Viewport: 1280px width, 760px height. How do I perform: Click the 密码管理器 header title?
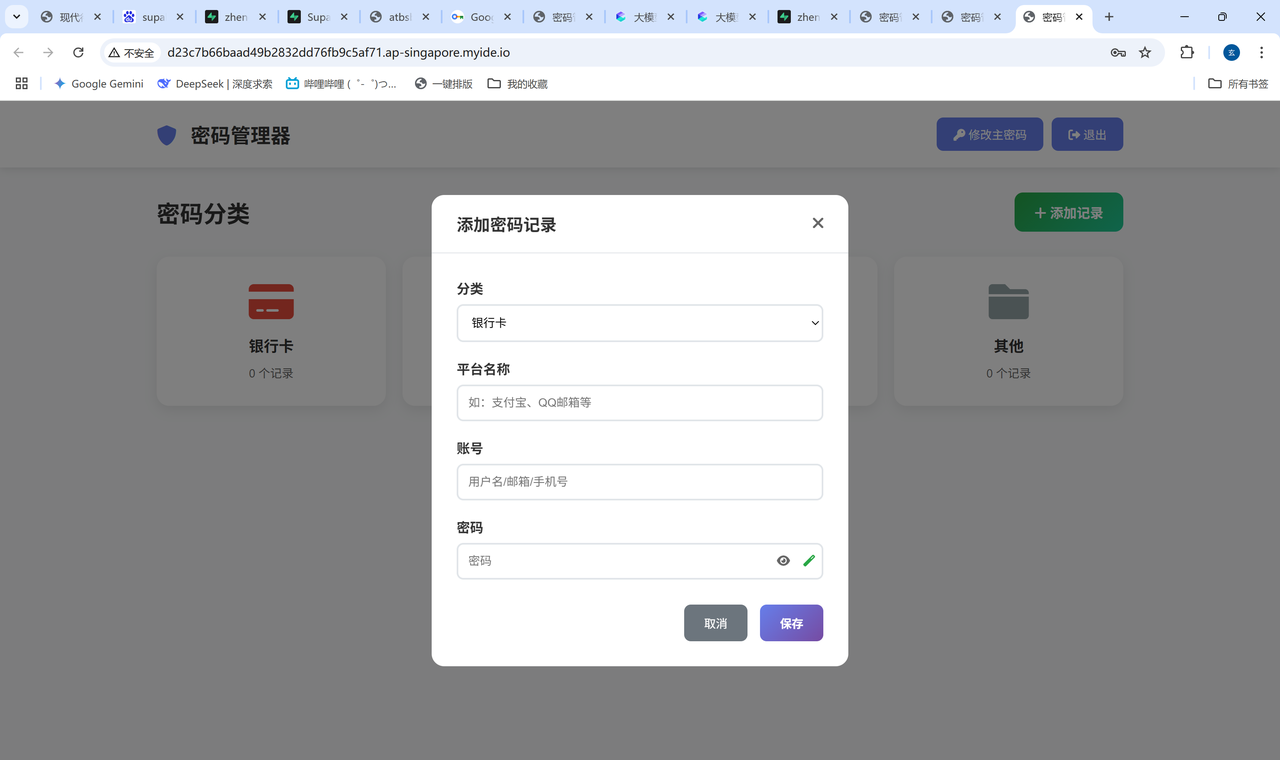[240, 136]
